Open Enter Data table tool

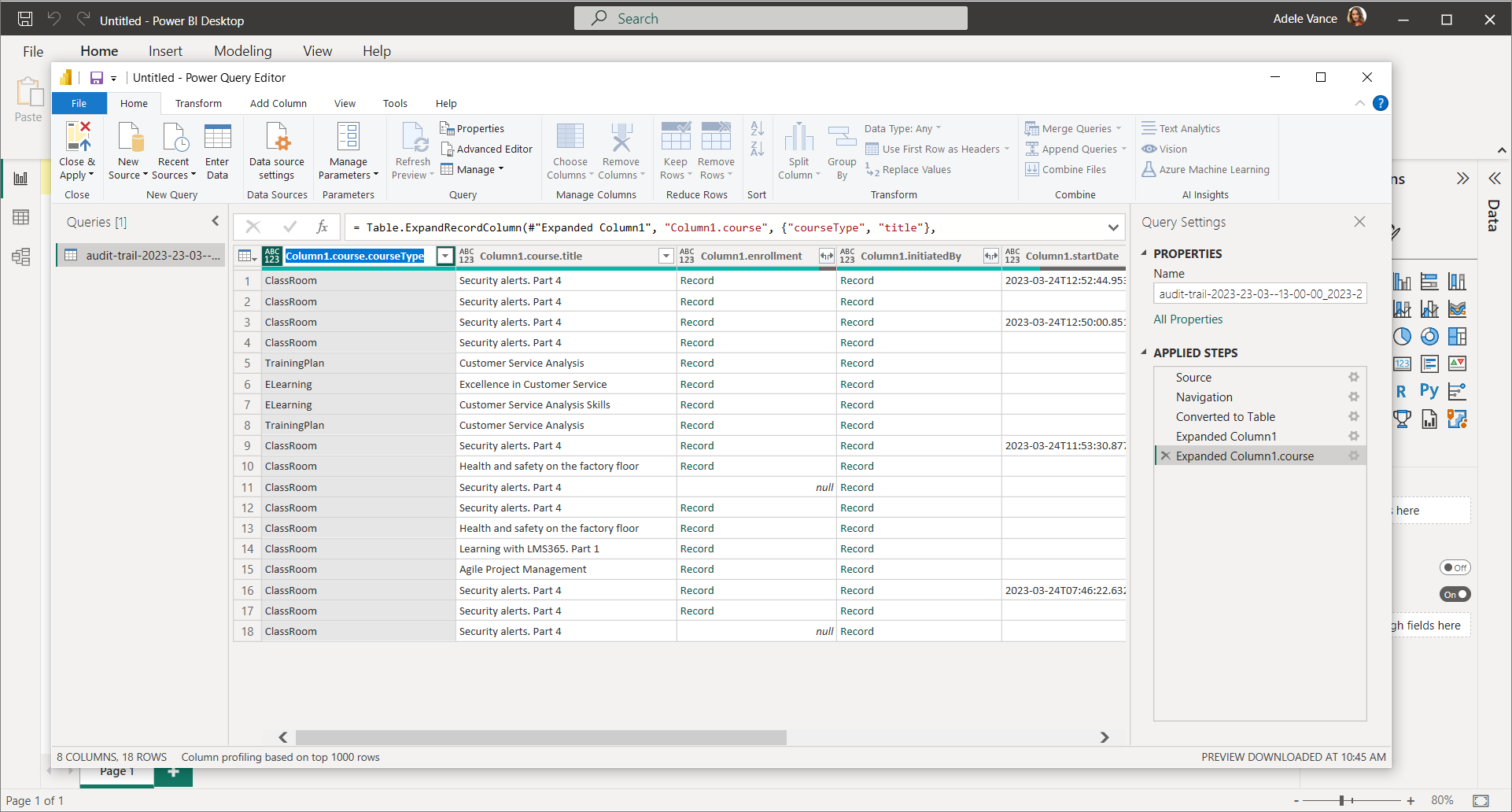[x=217, y=151]
